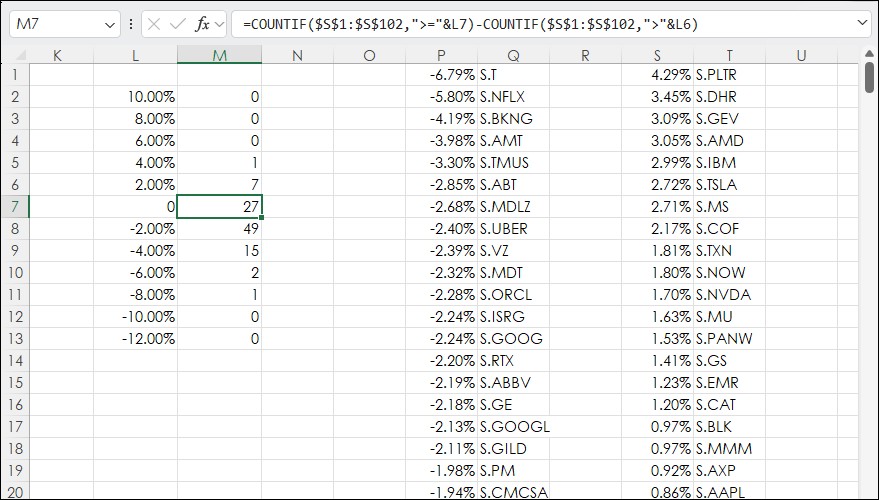Select column M header
The width and height of the screenshot is (879, 500).
click(x=220, y=55)
